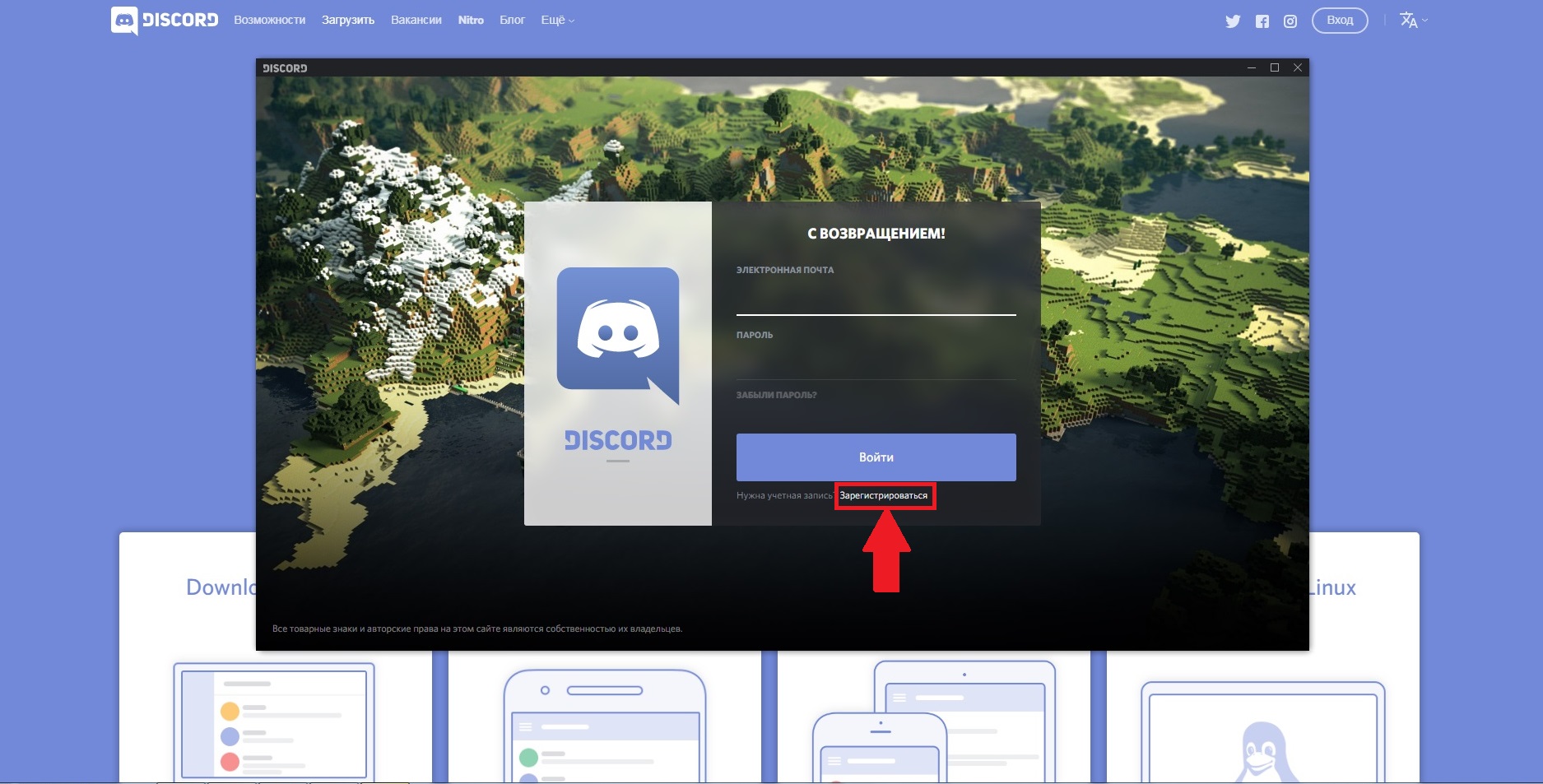This screenshot has height=784, width=1543.
Task: Maximize the Discord app window
Action: pyautogui.click(x=1275, y=67)
